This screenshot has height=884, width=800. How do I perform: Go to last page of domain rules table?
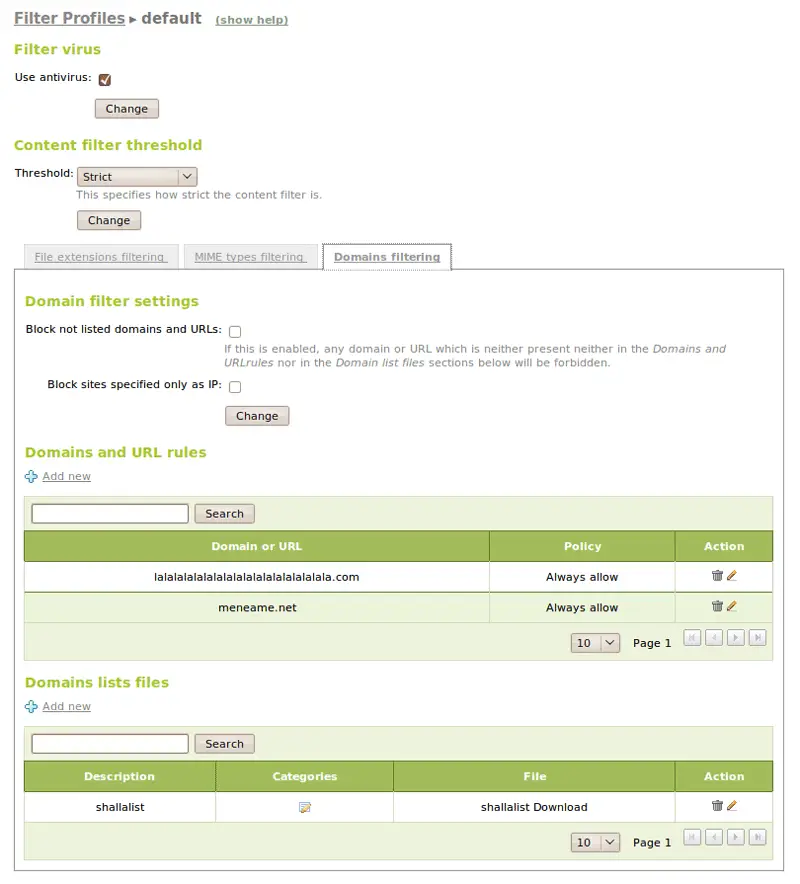coord(757,638)
